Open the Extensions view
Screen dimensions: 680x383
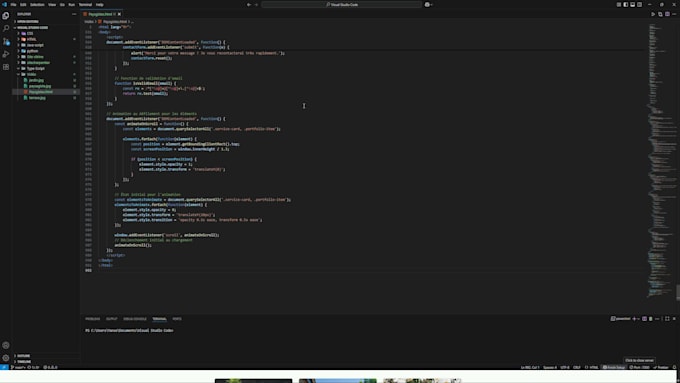pos(6,67)
